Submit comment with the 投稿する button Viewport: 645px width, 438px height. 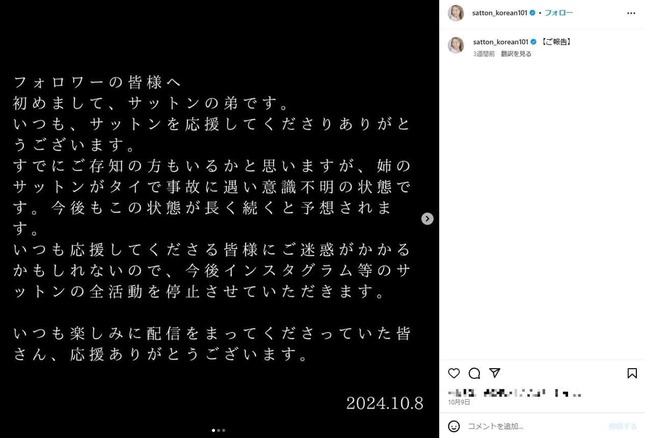click(623, 426)
